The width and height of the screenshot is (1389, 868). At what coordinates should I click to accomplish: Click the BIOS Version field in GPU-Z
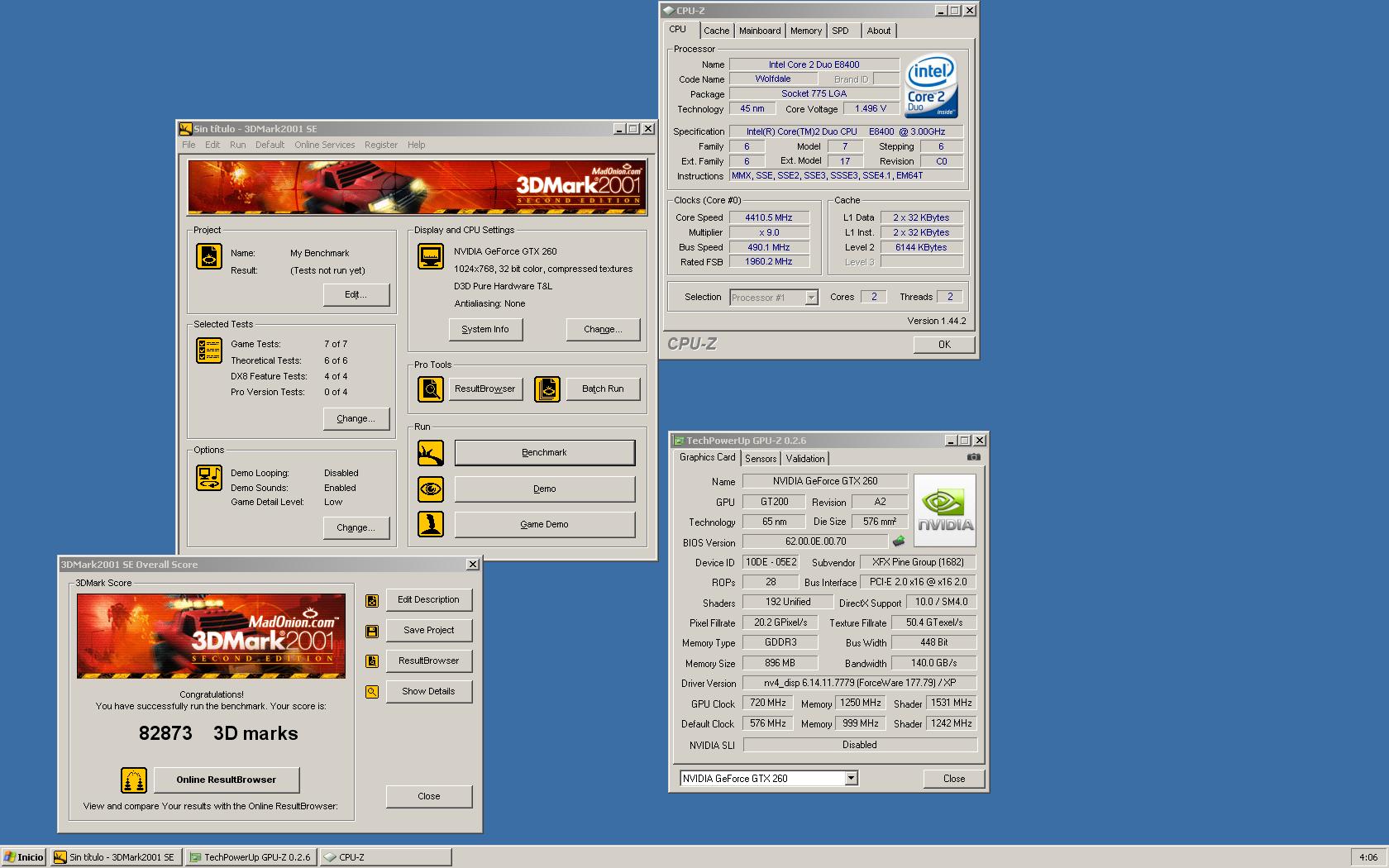tap(815, 541)
